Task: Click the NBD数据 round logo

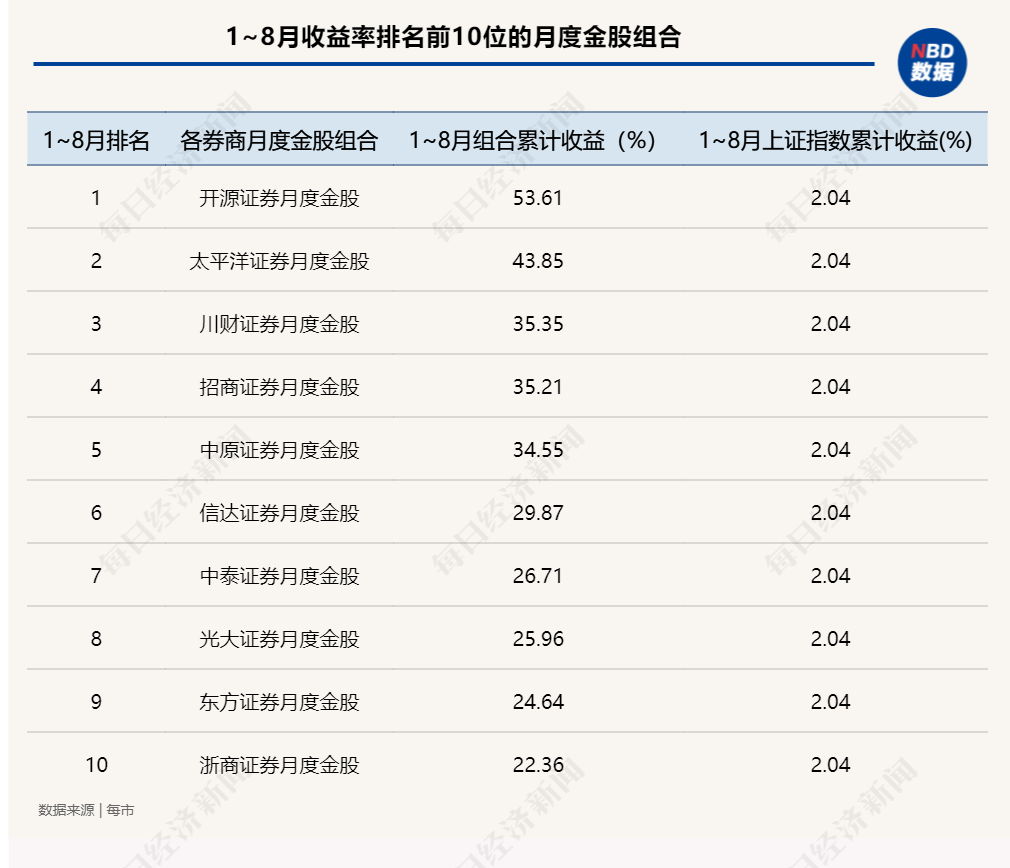Action: (932, 62)
